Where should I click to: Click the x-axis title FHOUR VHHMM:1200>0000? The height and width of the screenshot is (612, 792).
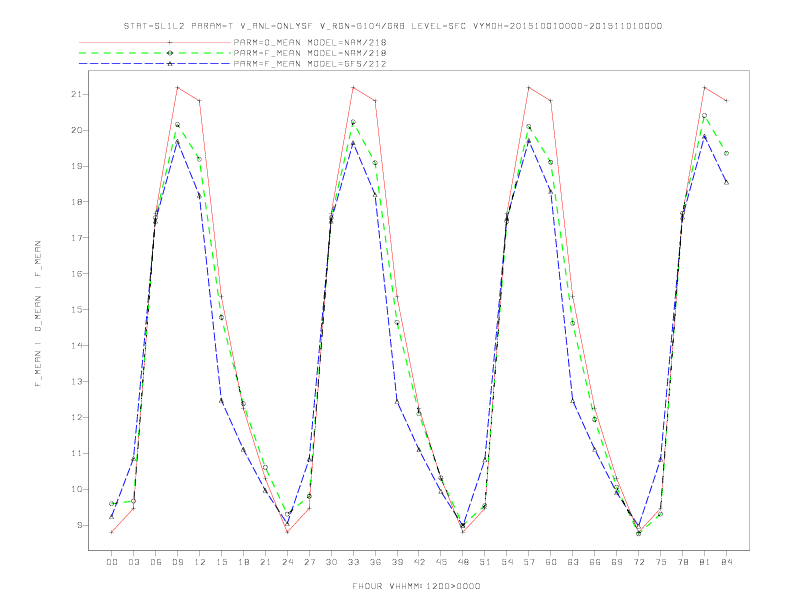pos(416,586)
